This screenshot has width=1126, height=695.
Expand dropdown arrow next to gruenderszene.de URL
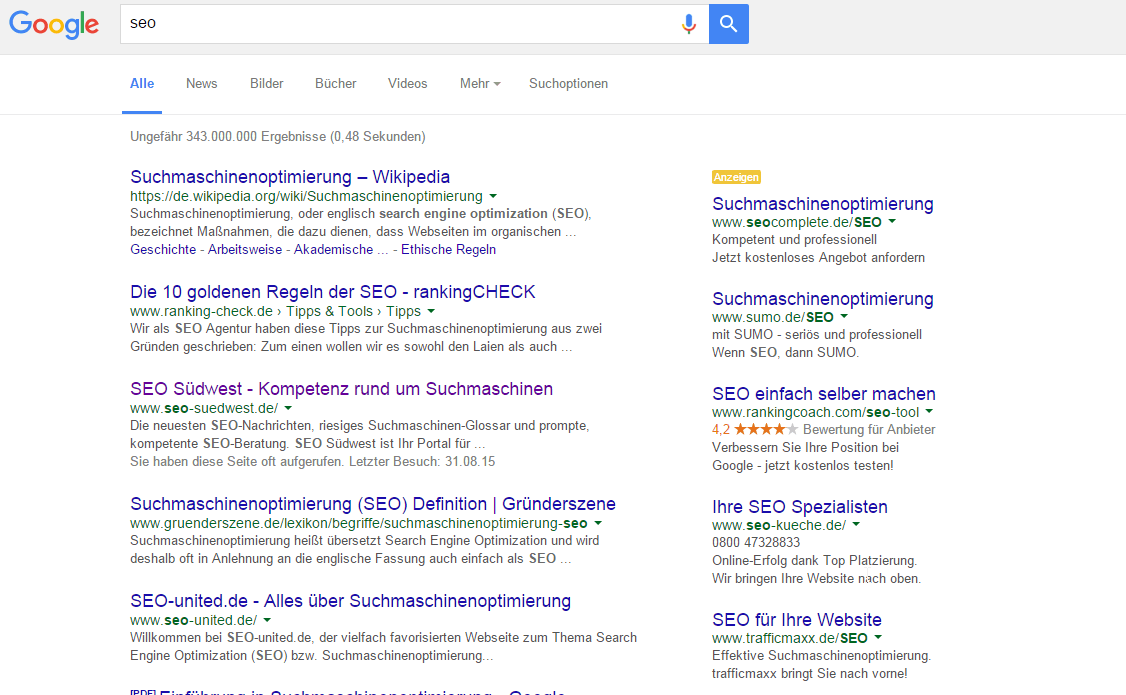(597, 523)
